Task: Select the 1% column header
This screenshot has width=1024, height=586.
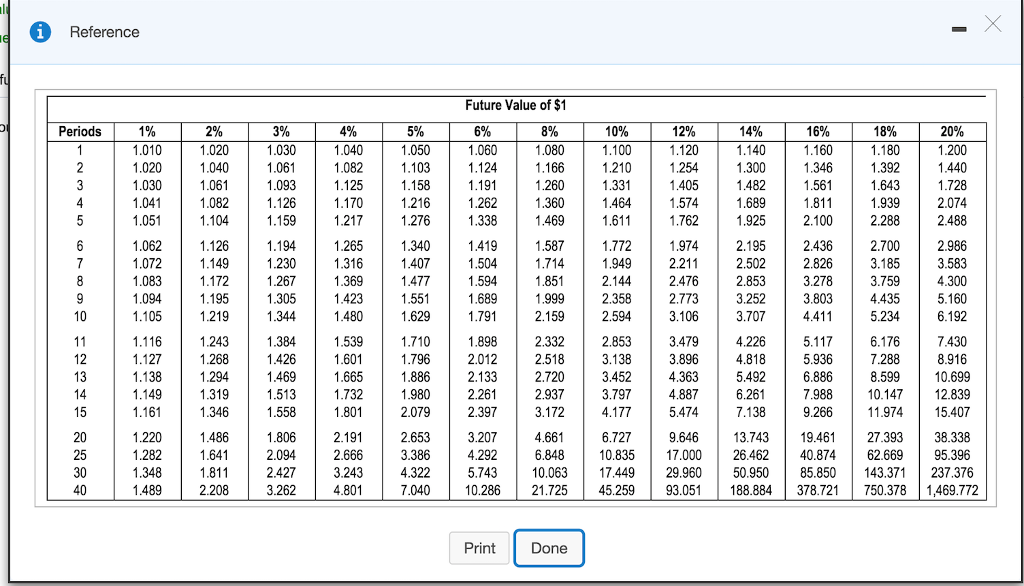Action: [x=146, y=131]
